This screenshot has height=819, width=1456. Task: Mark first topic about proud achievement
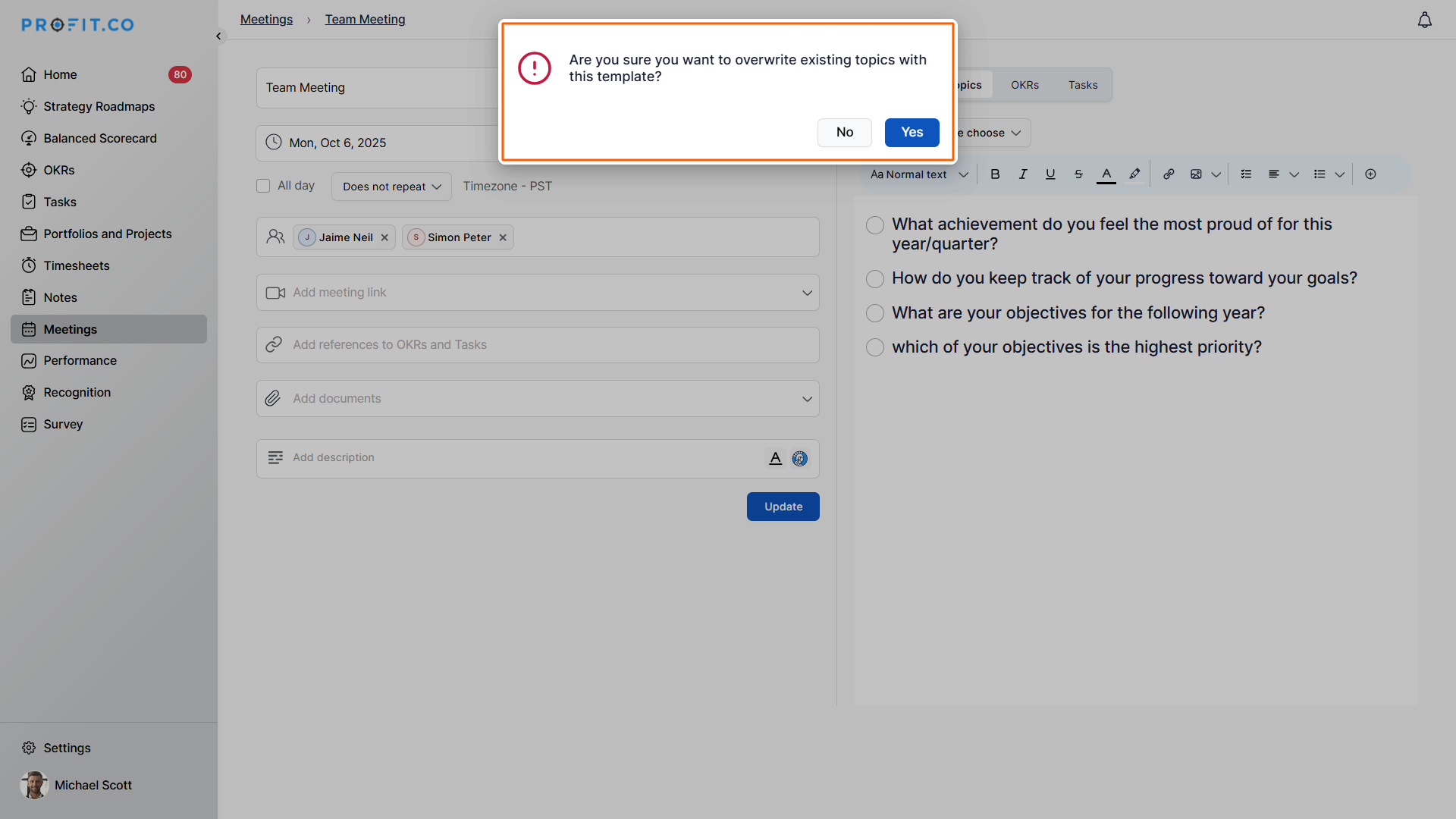[x=875, y=225]
